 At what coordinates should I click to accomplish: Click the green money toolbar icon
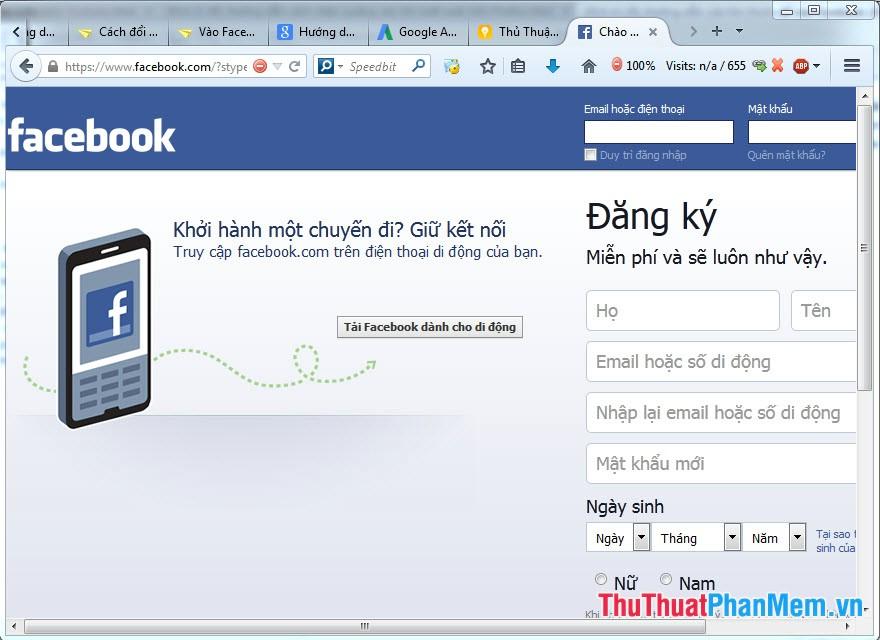point(759,66)
